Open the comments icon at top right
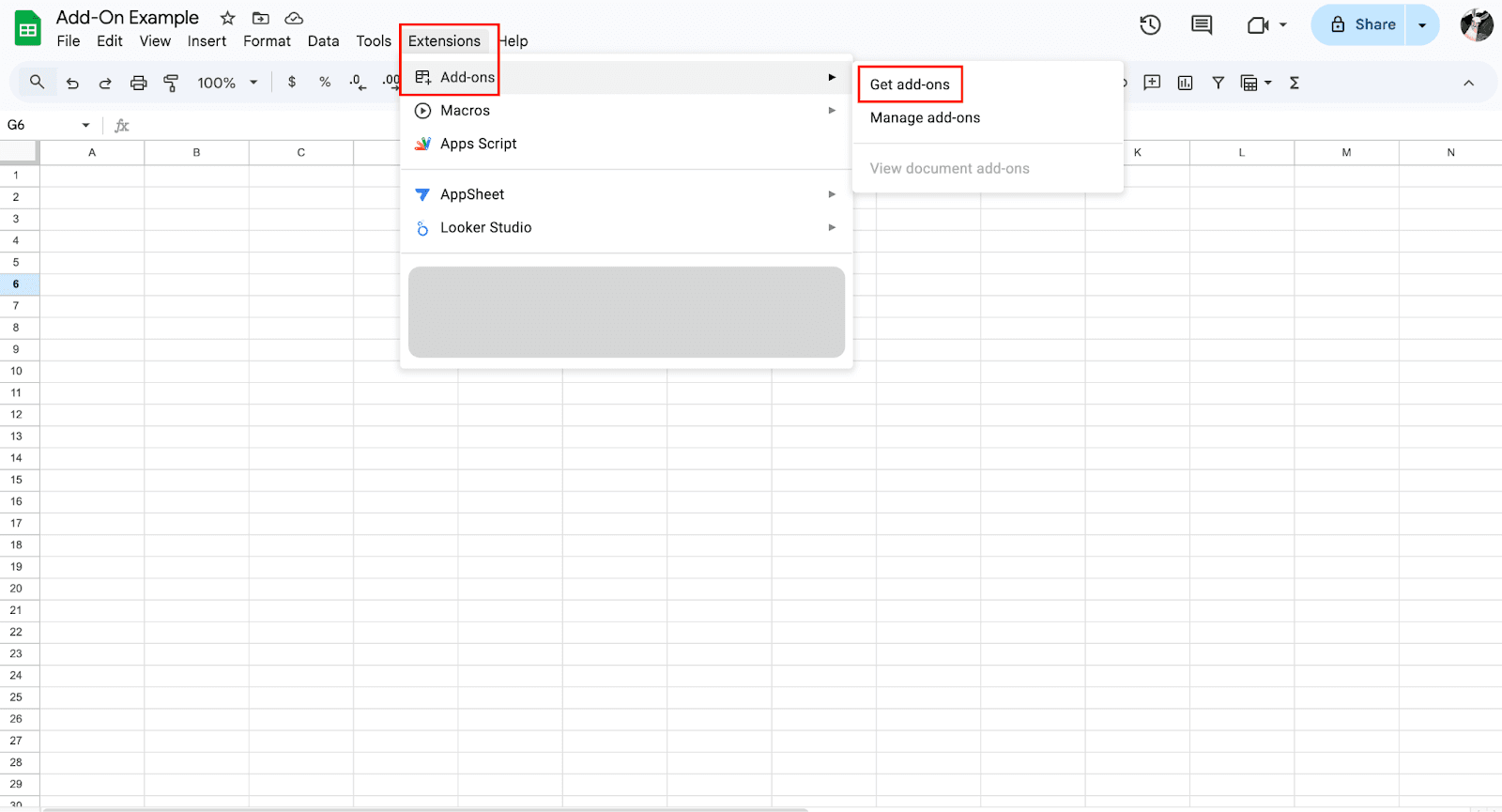 1201,25
